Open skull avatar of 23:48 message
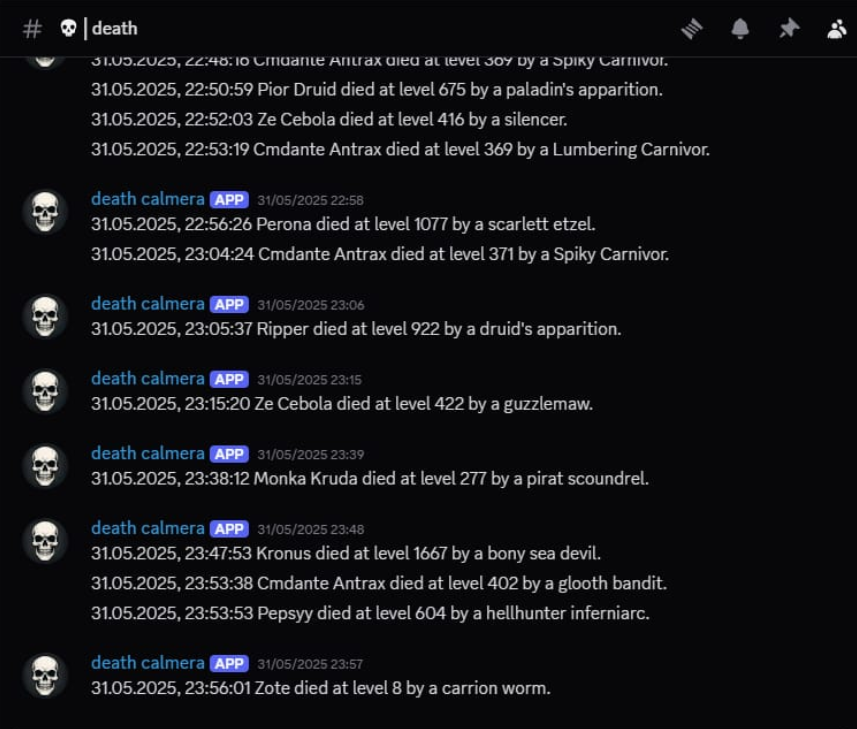This screenshot has height=729, width=857. point(45,541)
